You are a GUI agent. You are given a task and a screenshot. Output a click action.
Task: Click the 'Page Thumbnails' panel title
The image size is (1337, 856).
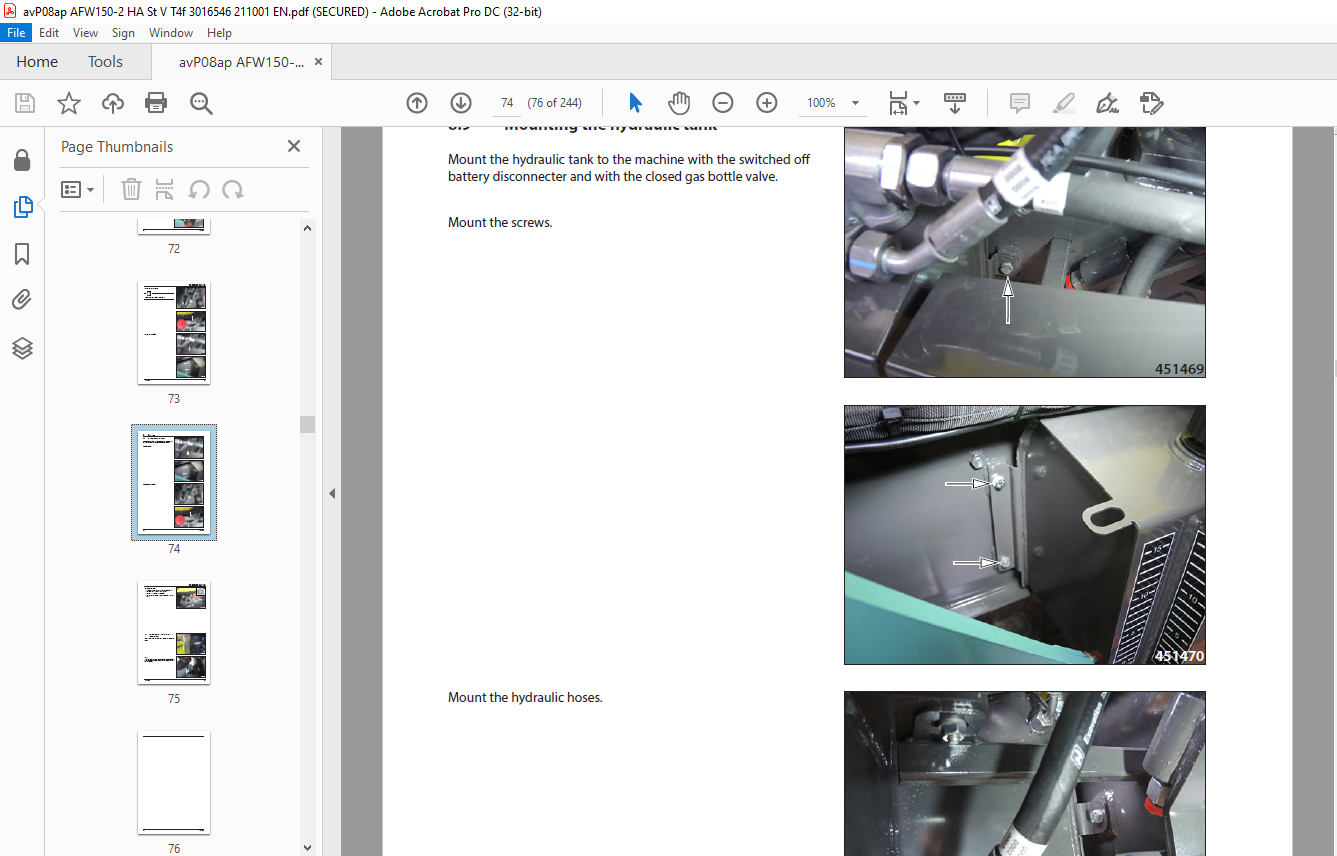point(117,146)
